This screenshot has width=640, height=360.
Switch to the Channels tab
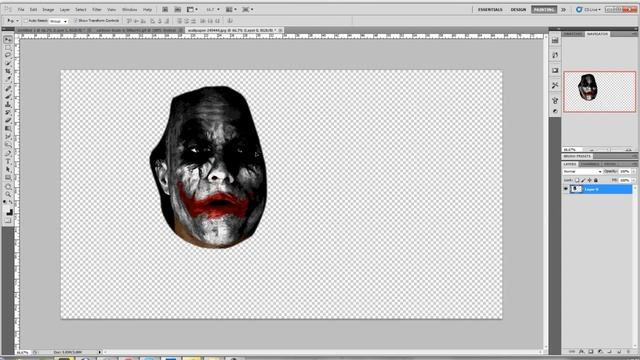pos(590,164)
